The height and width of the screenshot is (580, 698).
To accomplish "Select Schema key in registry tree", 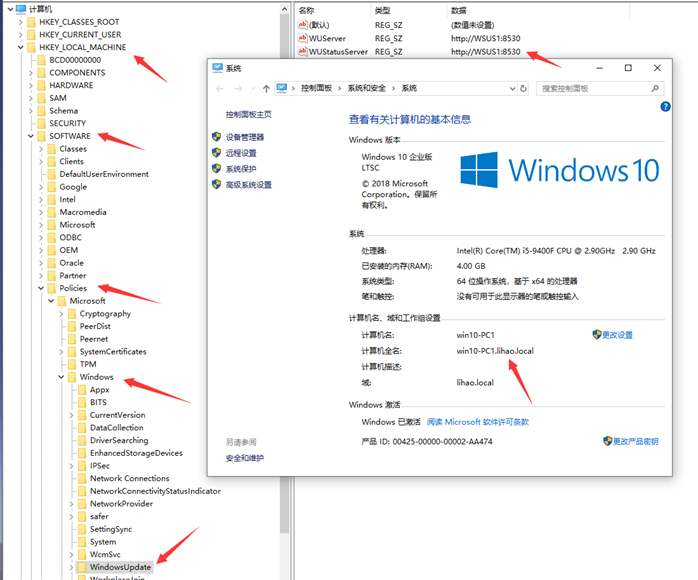I will (63, 111).
